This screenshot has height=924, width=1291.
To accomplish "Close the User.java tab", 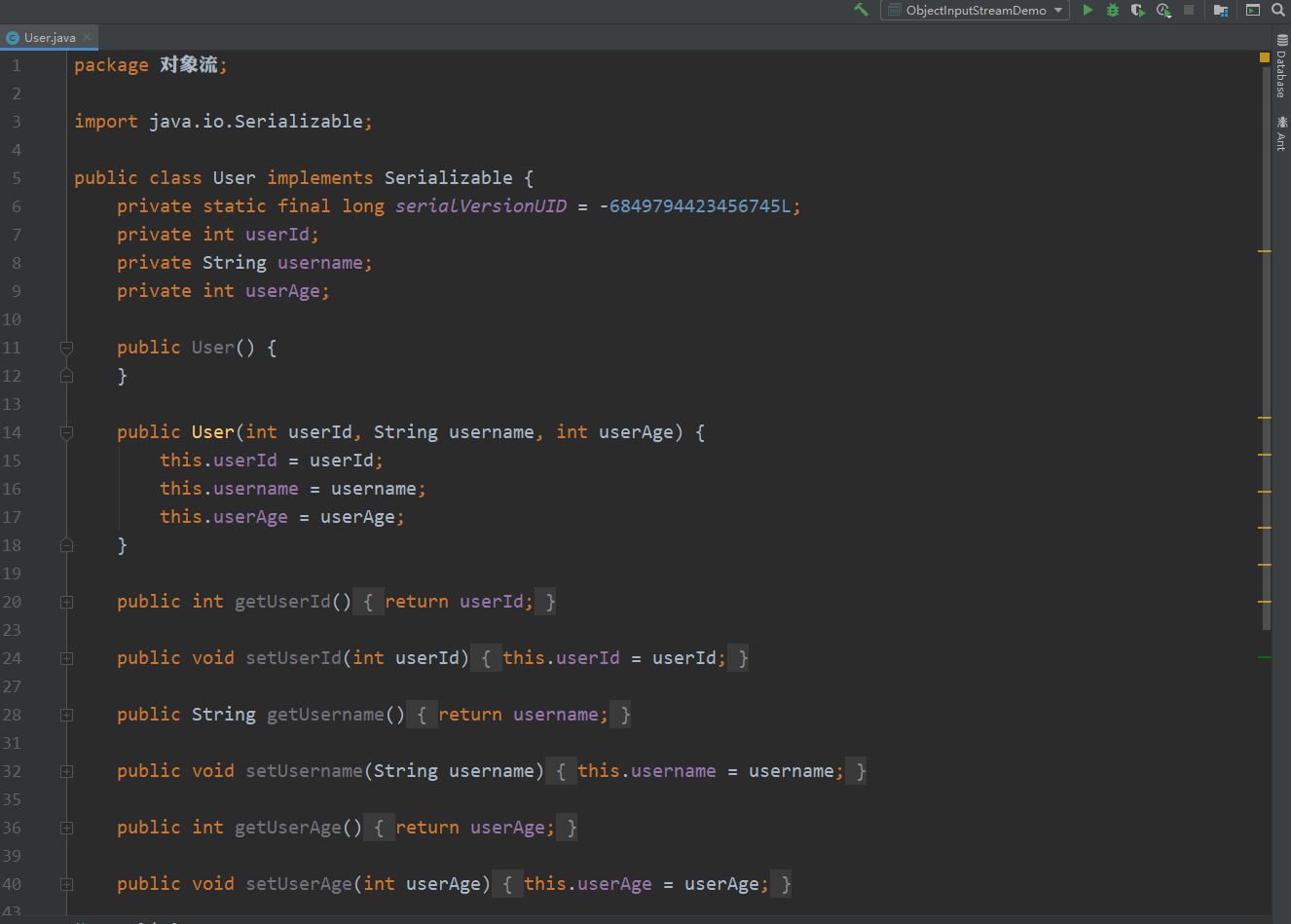I will [87, 37].
